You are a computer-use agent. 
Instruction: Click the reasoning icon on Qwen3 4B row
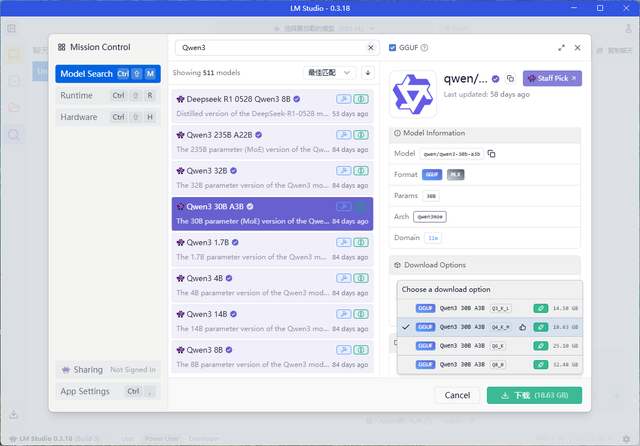[361, 278]
